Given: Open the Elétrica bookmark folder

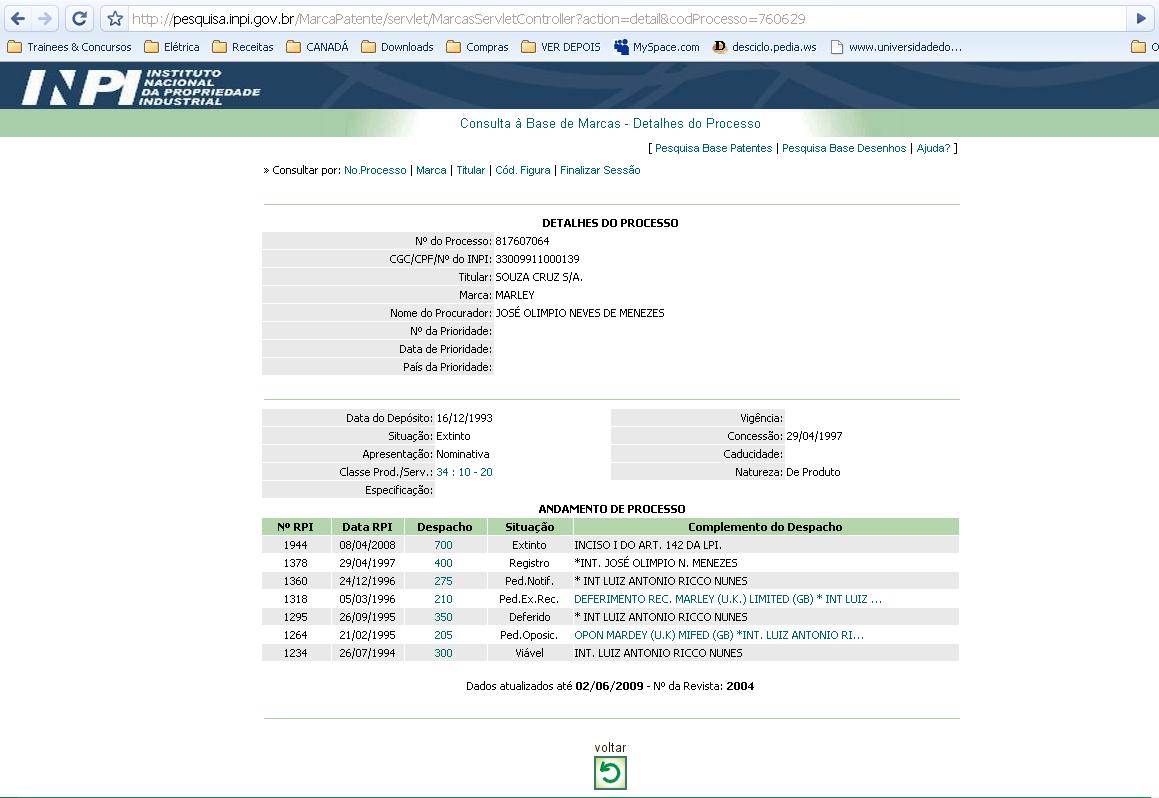Looking at the screenshot, I should click(171, 47).
